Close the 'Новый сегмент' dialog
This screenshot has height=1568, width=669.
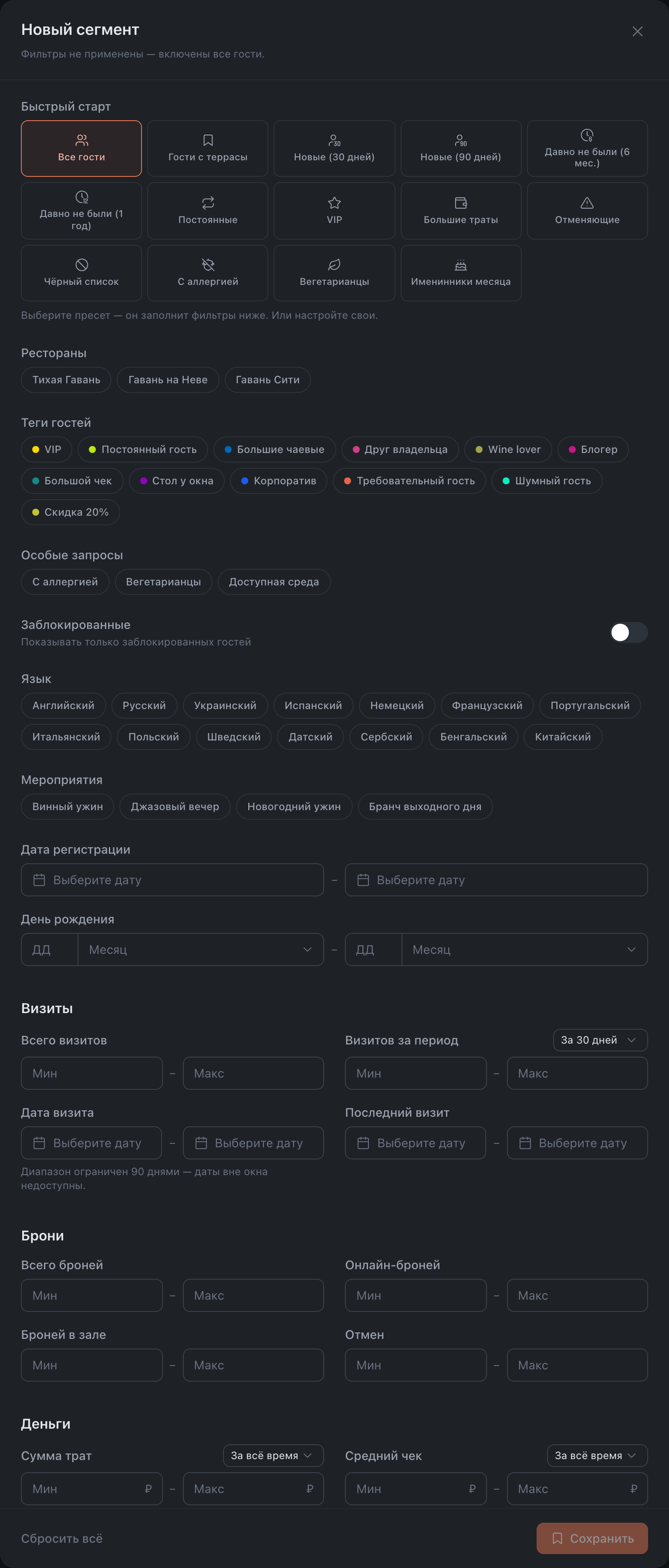point(637,32)
